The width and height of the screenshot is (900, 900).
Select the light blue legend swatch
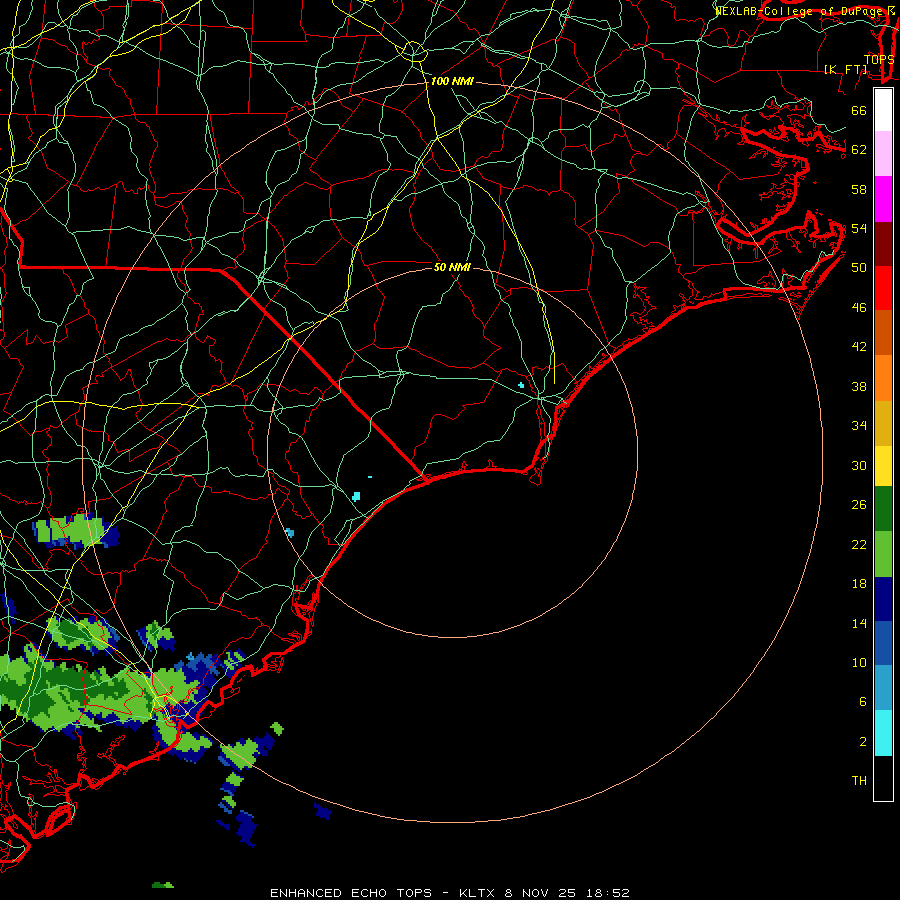(x=883, y=687)
